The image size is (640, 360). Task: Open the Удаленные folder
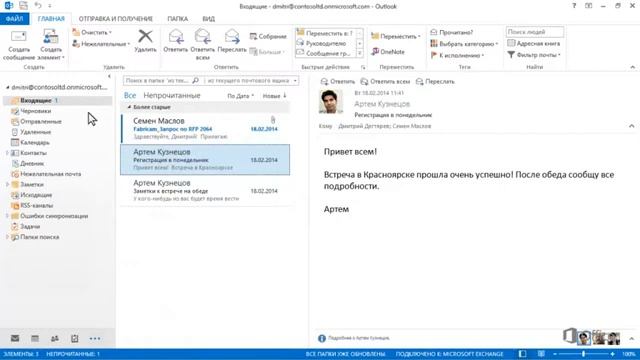(x=36, y=132)
